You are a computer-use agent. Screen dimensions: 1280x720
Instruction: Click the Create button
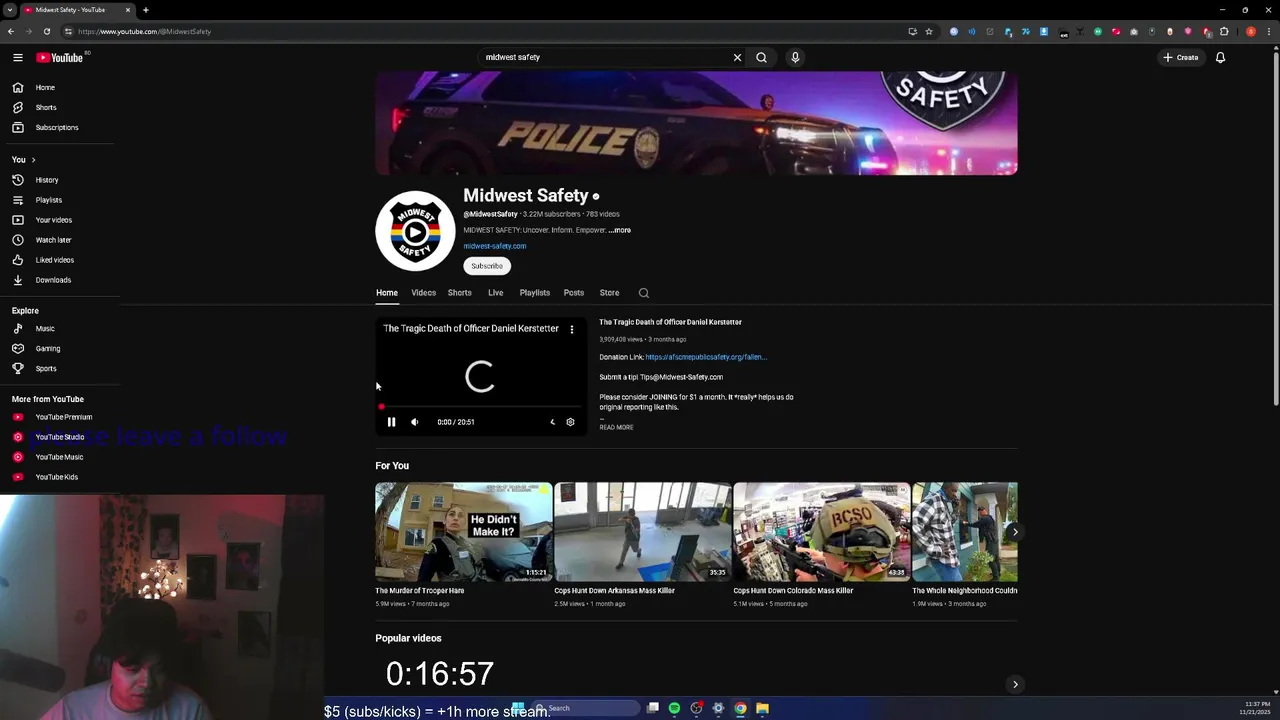click(1181, 57)
